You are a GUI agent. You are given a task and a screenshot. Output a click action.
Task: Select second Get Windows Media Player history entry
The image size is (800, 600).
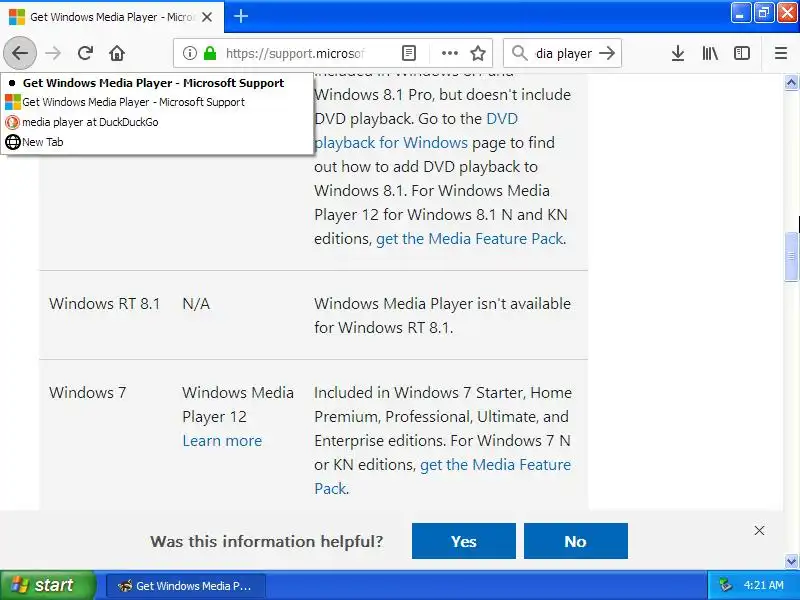click(157, 102)
